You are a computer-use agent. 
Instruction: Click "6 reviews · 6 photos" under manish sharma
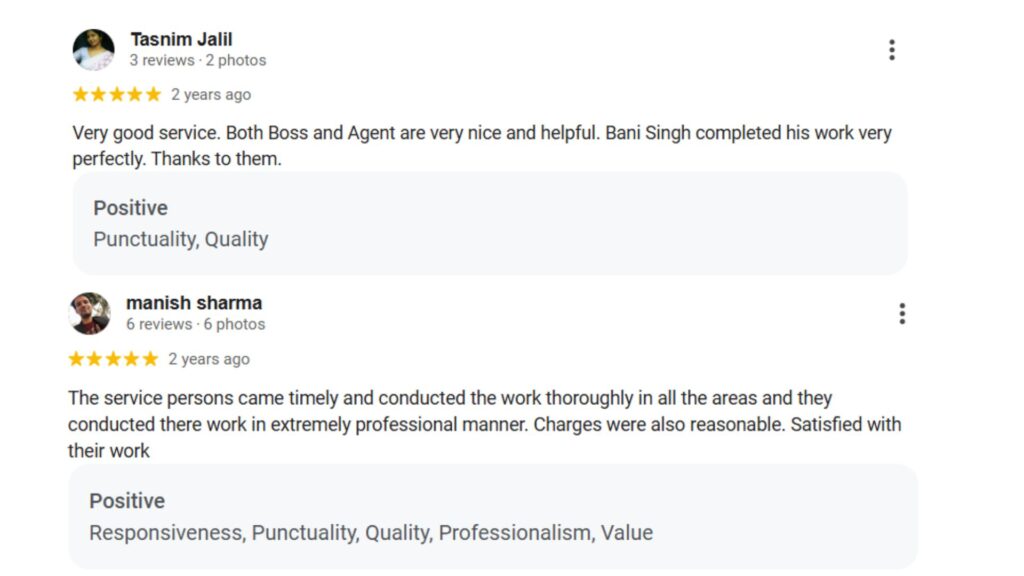pos(196,324)
